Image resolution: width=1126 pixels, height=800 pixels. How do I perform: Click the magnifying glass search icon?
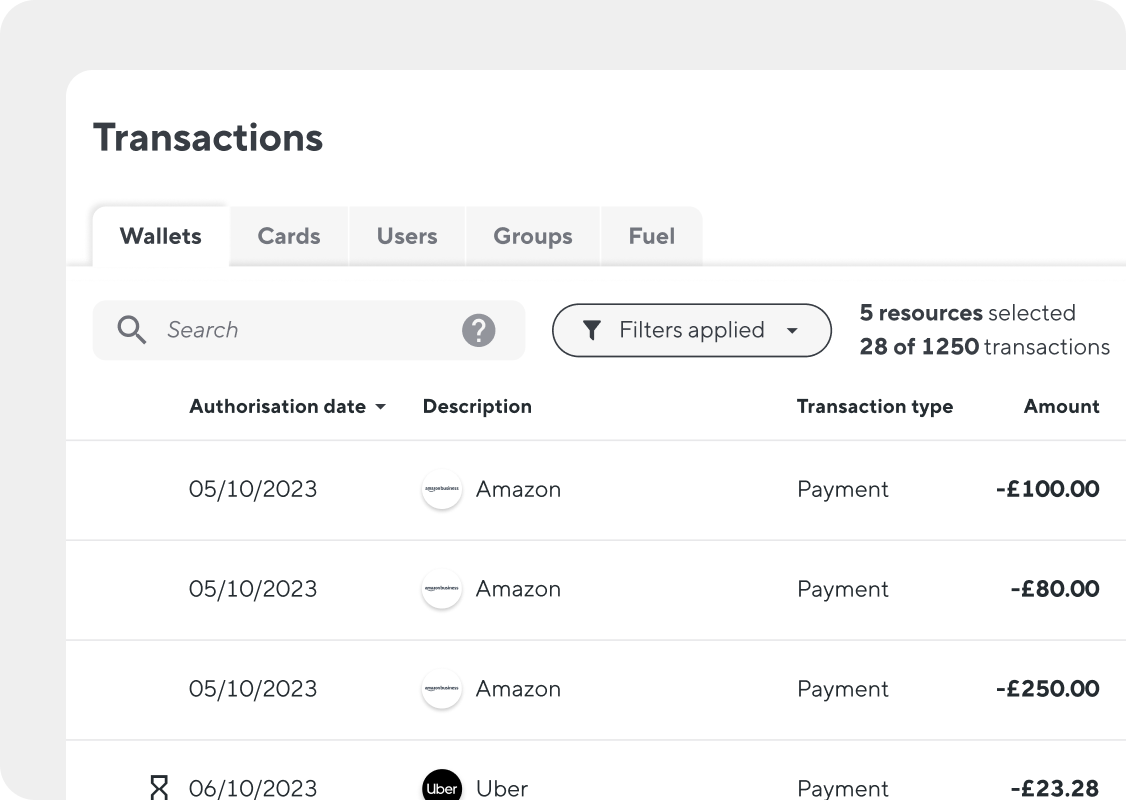coord(132,330)
